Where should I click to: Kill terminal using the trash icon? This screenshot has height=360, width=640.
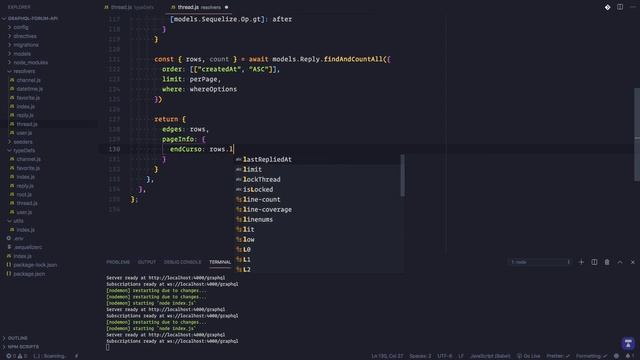pyautogui.click(x=607, y=262)
